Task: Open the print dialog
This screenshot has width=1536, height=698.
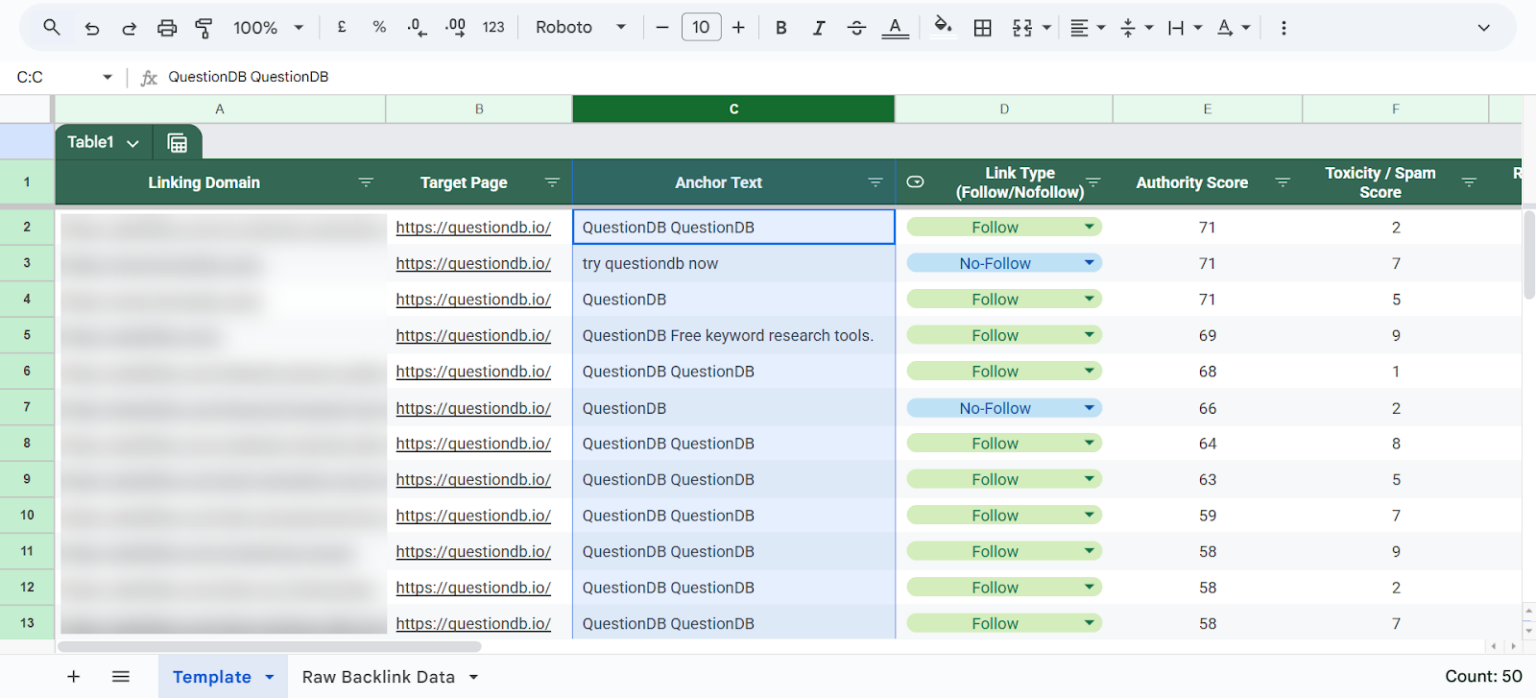Action: (x=167, y=27)
